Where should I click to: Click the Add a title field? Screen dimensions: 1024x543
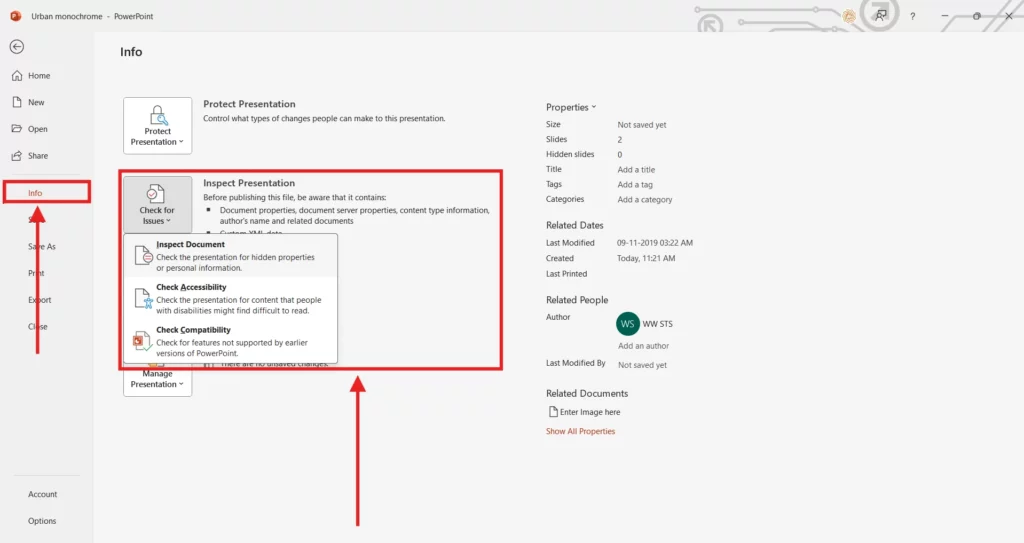pos(636,170)
